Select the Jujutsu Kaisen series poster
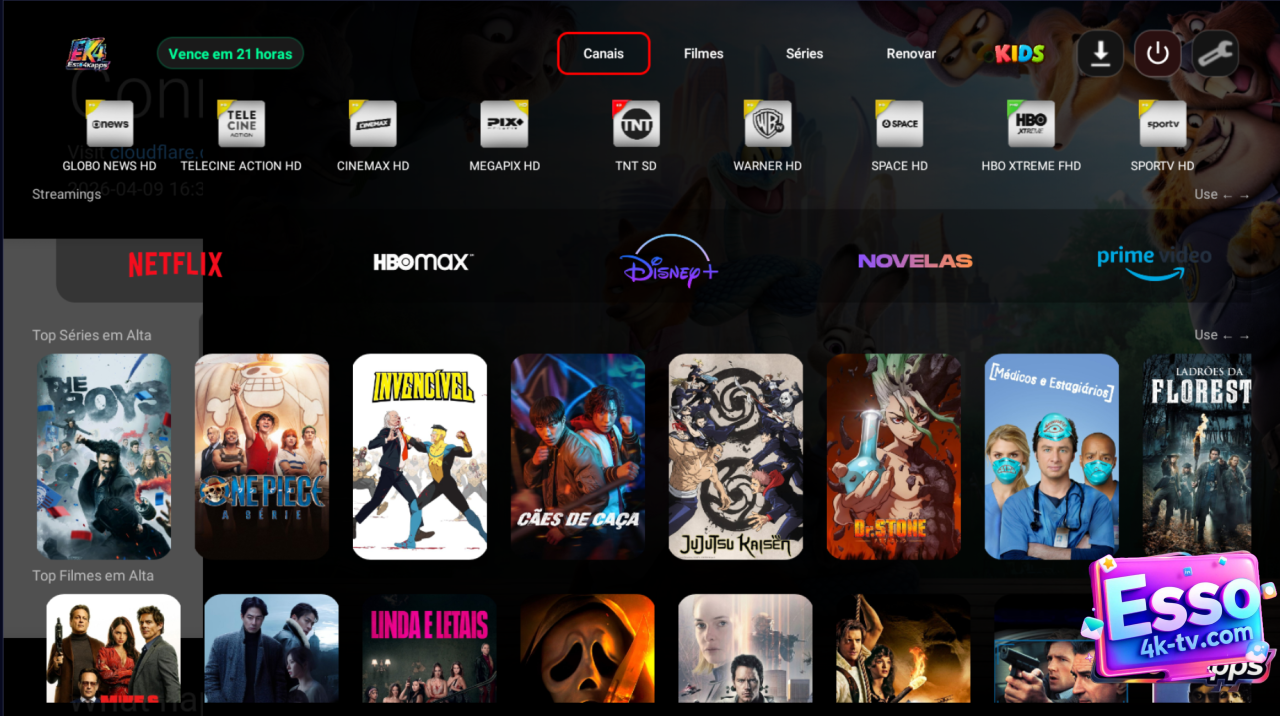1280x716 pixels. 736,456
